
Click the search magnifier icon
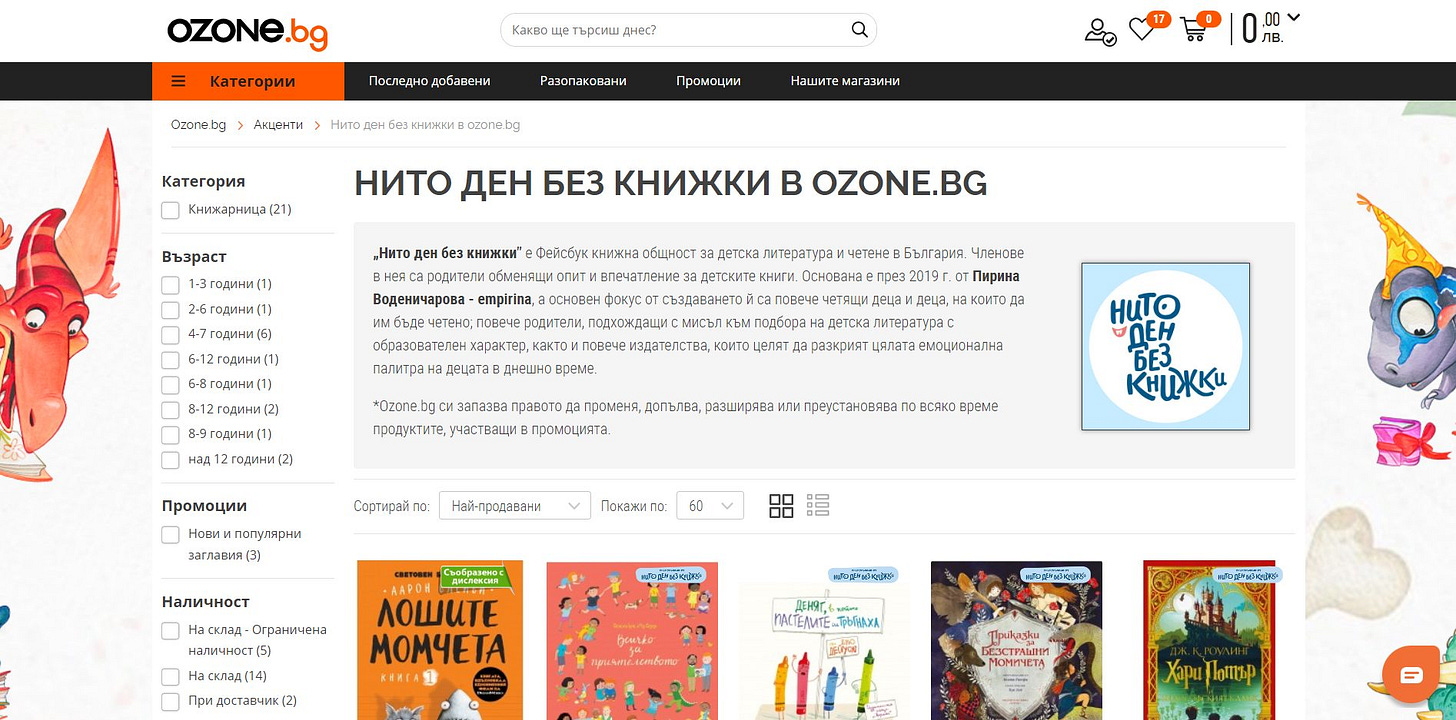click(859, 30)
